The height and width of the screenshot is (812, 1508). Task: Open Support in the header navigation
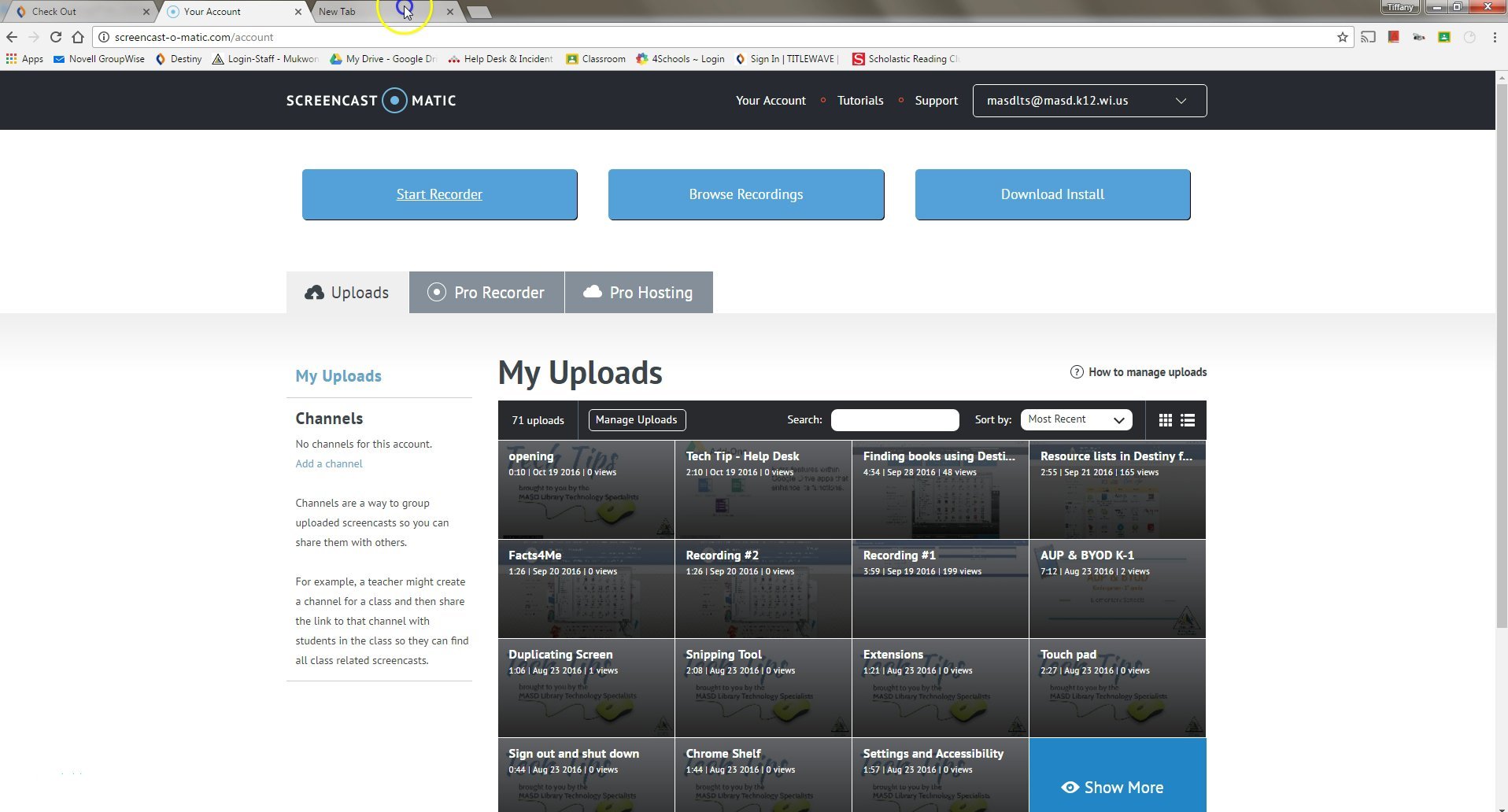tap(936, 101)
